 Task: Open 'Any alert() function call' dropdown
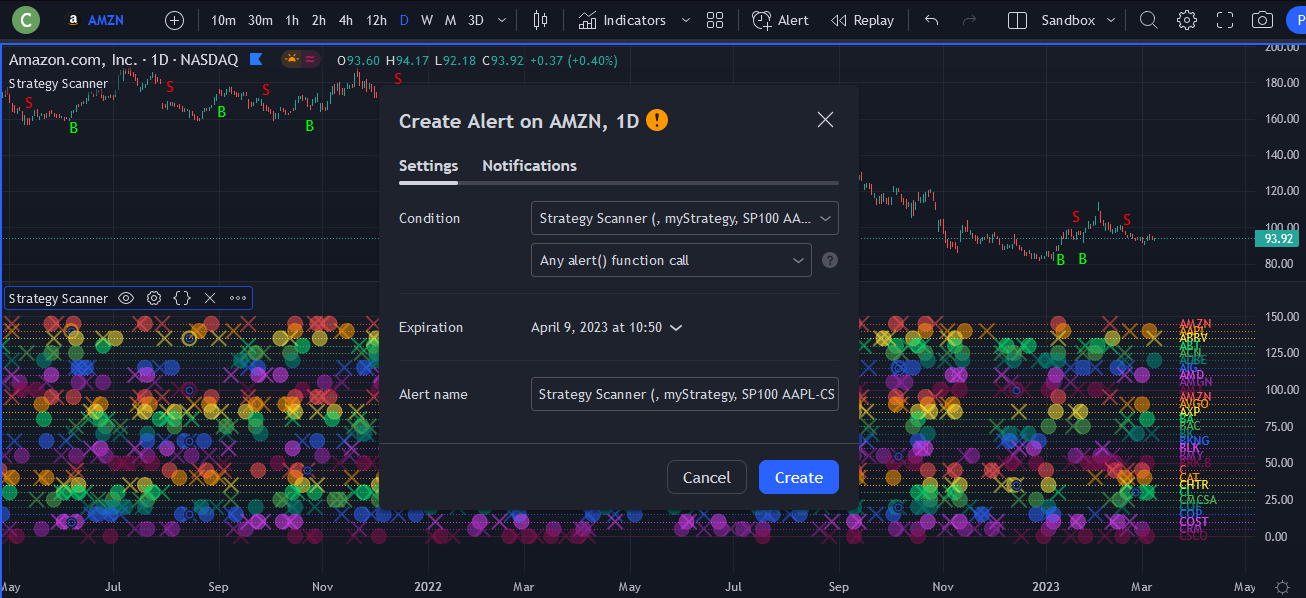pos(671,260)
